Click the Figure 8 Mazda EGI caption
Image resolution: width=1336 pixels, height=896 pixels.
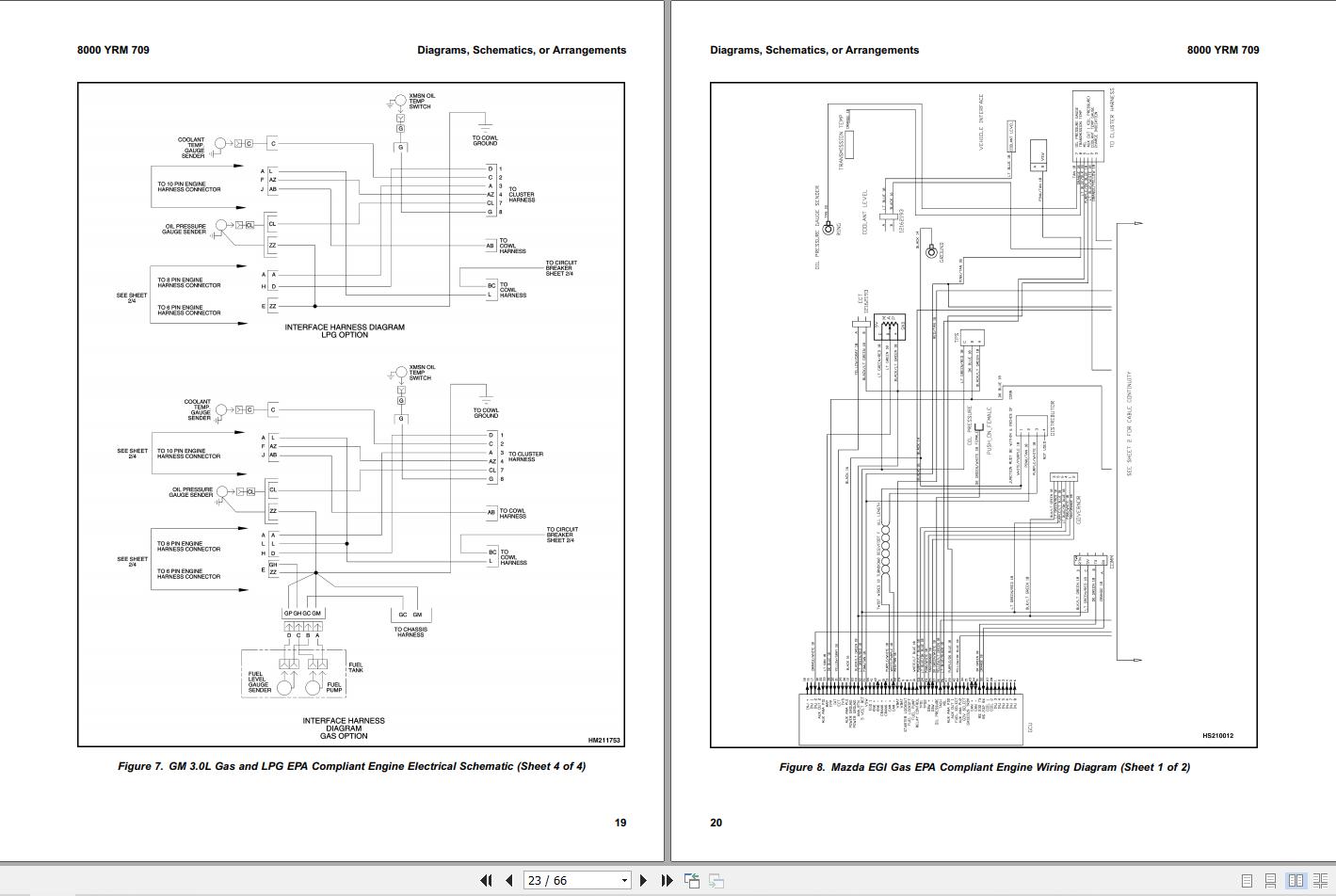point(984,767)
